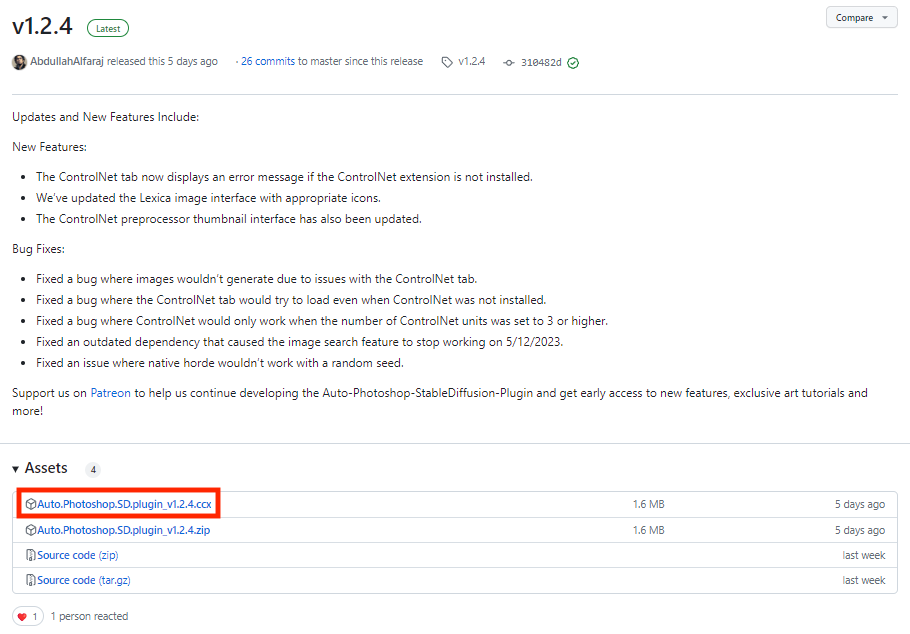This screenshot has height=634, width=910.
Task: Download Auto.Photoshop.SD.plugin_v1.2.4.ccx
Action: click(x=124, y=504)
